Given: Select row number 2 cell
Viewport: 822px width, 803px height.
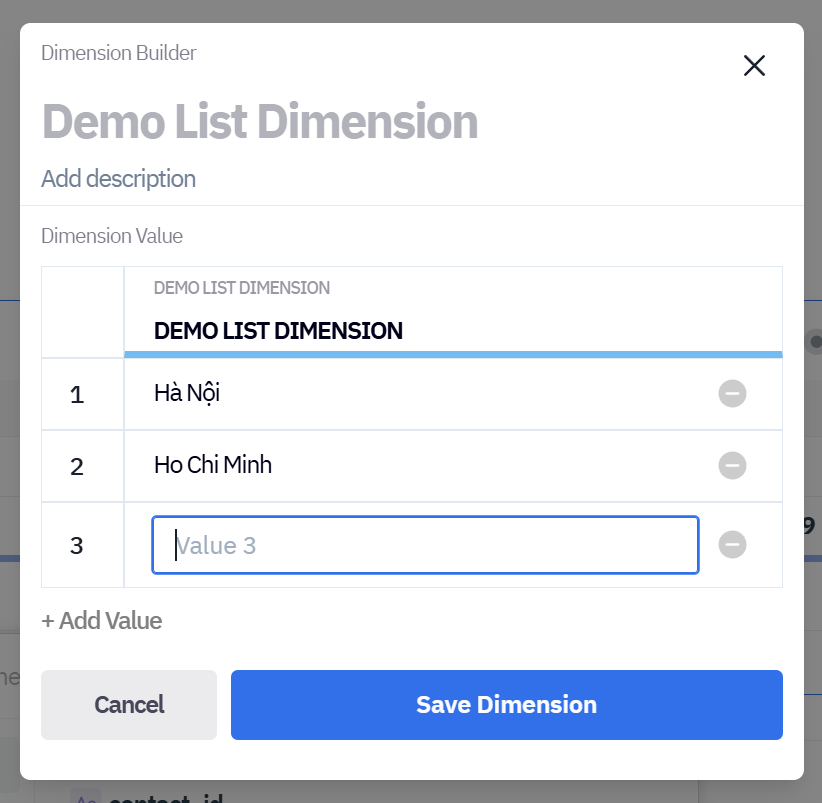Looking at the screenshot, I should [x=78, y=466].
